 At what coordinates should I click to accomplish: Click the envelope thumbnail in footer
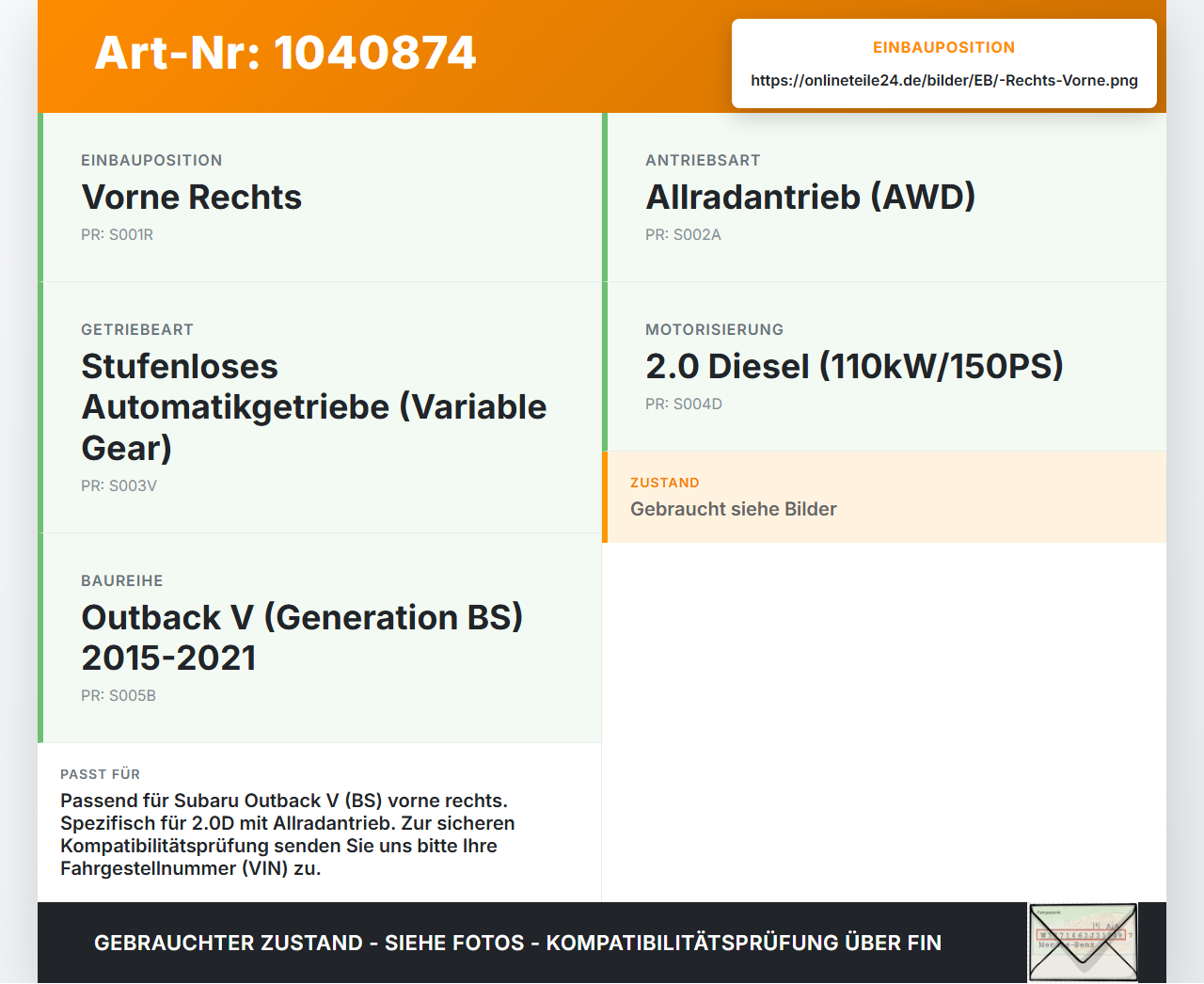point(1083,943)
